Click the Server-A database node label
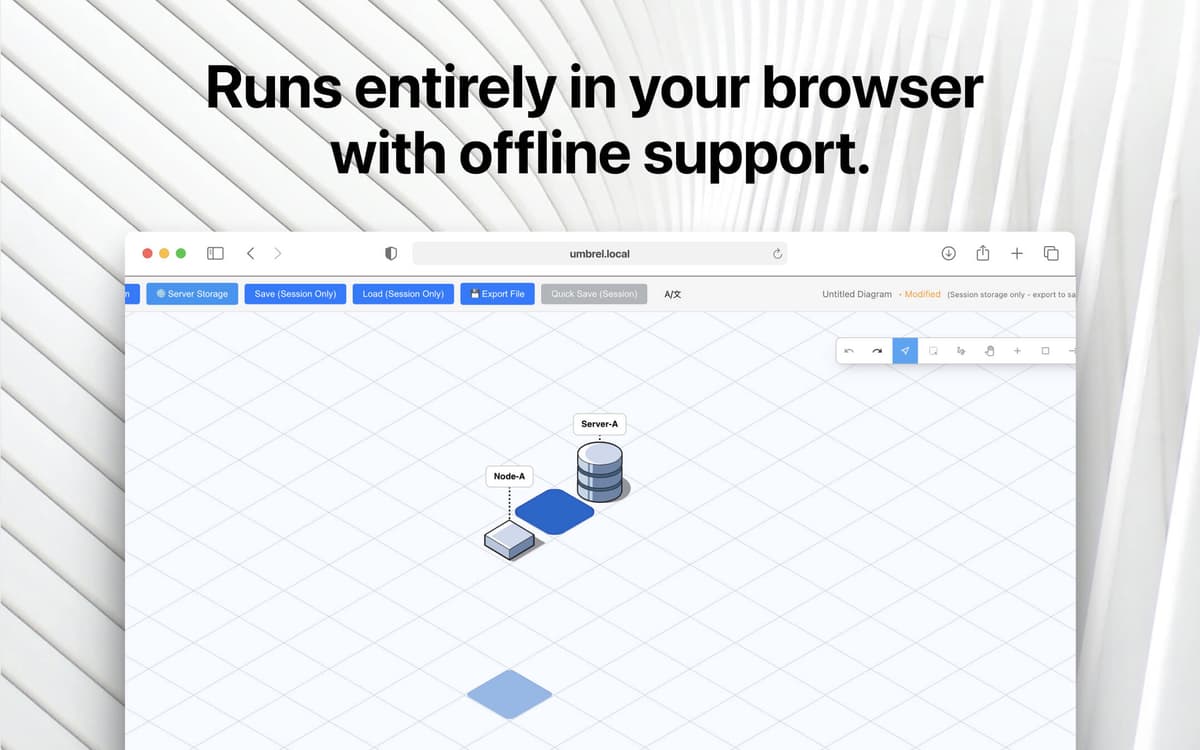The image size is (1200, 750). (x=599, y=423)
